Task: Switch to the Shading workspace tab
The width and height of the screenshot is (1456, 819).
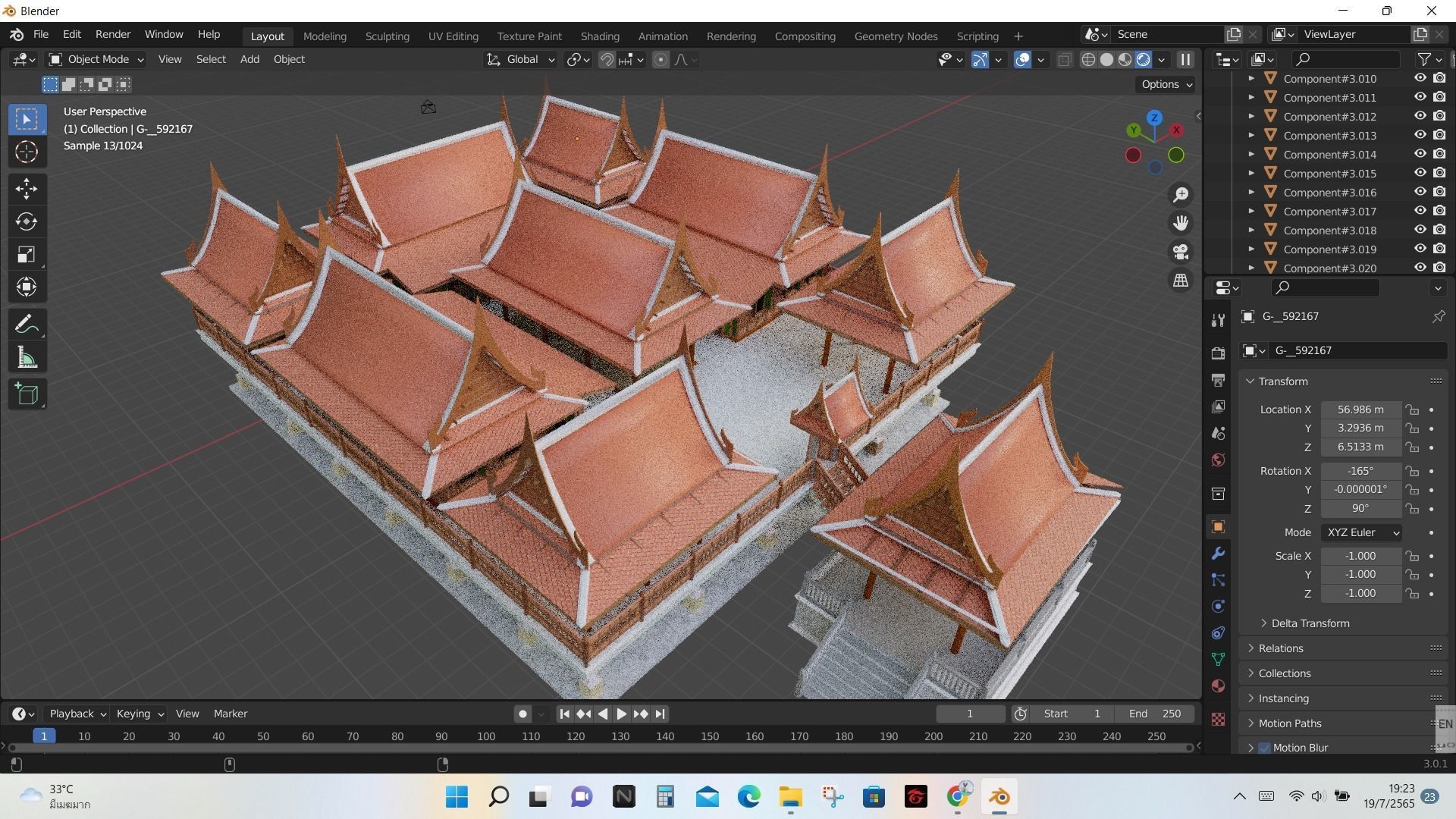Action: 600,36
